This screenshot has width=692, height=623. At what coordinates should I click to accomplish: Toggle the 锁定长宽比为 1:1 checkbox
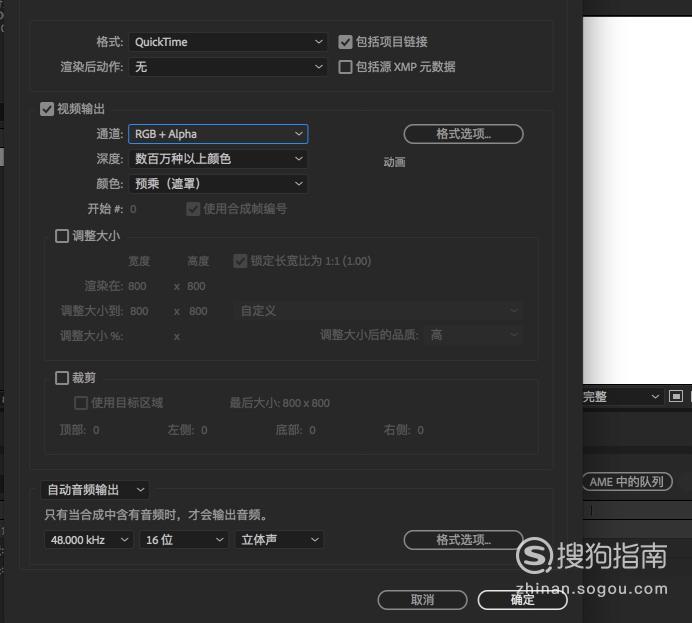pos(240,261)
